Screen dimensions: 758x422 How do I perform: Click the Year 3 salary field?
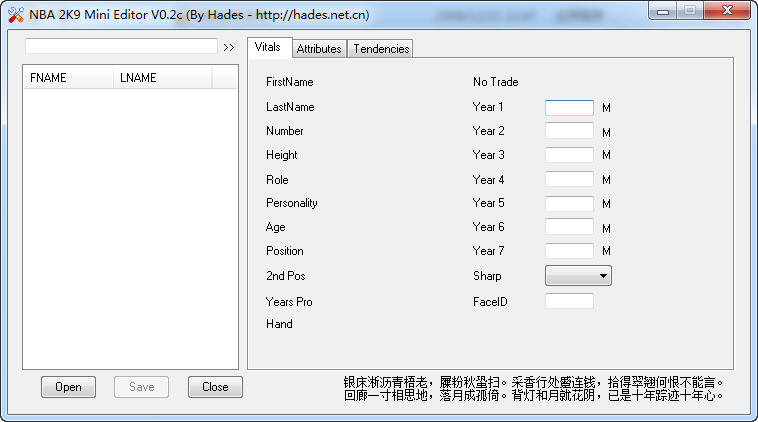click(x=569, y=155)
